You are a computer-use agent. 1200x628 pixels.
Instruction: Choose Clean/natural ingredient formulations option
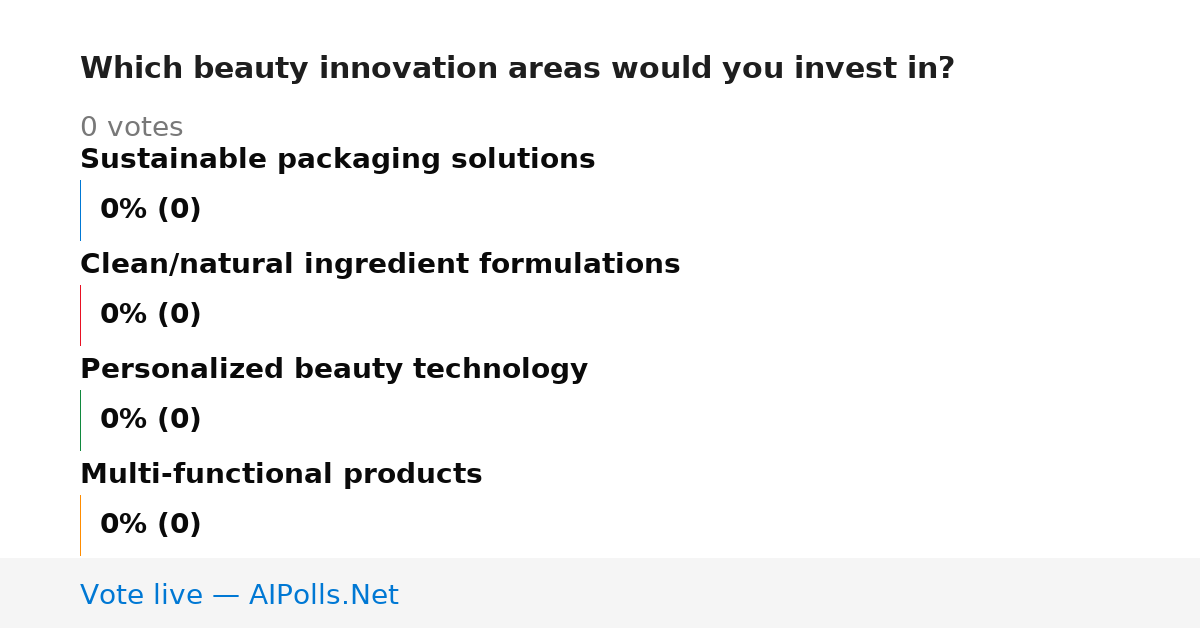click(x=380, y=264)
